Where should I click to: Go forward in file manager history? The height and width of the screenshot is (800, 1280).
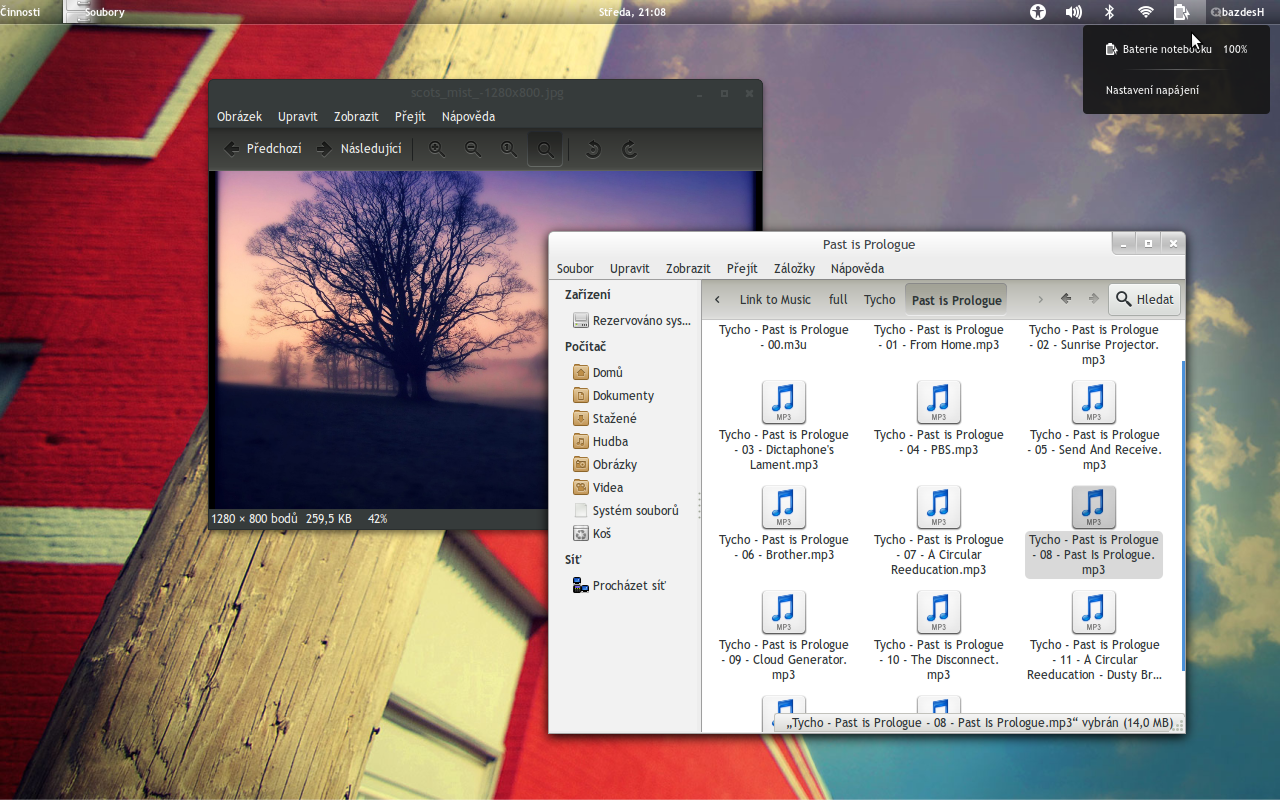point(1094,299)
